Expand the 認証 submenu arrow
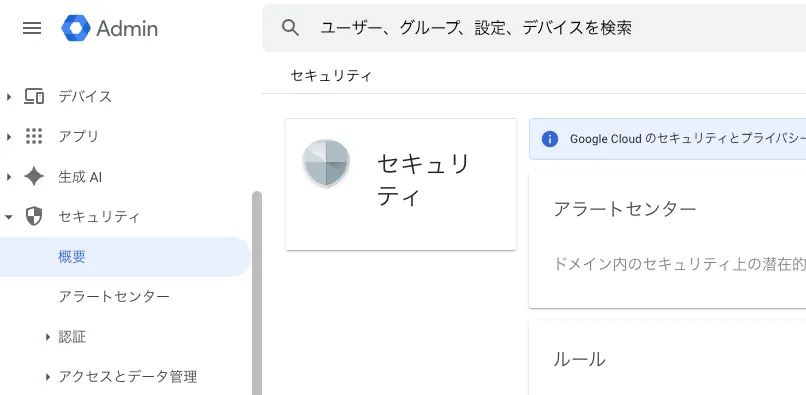The height and width of the screenshot is (395, 806). (x=48, y=337)
